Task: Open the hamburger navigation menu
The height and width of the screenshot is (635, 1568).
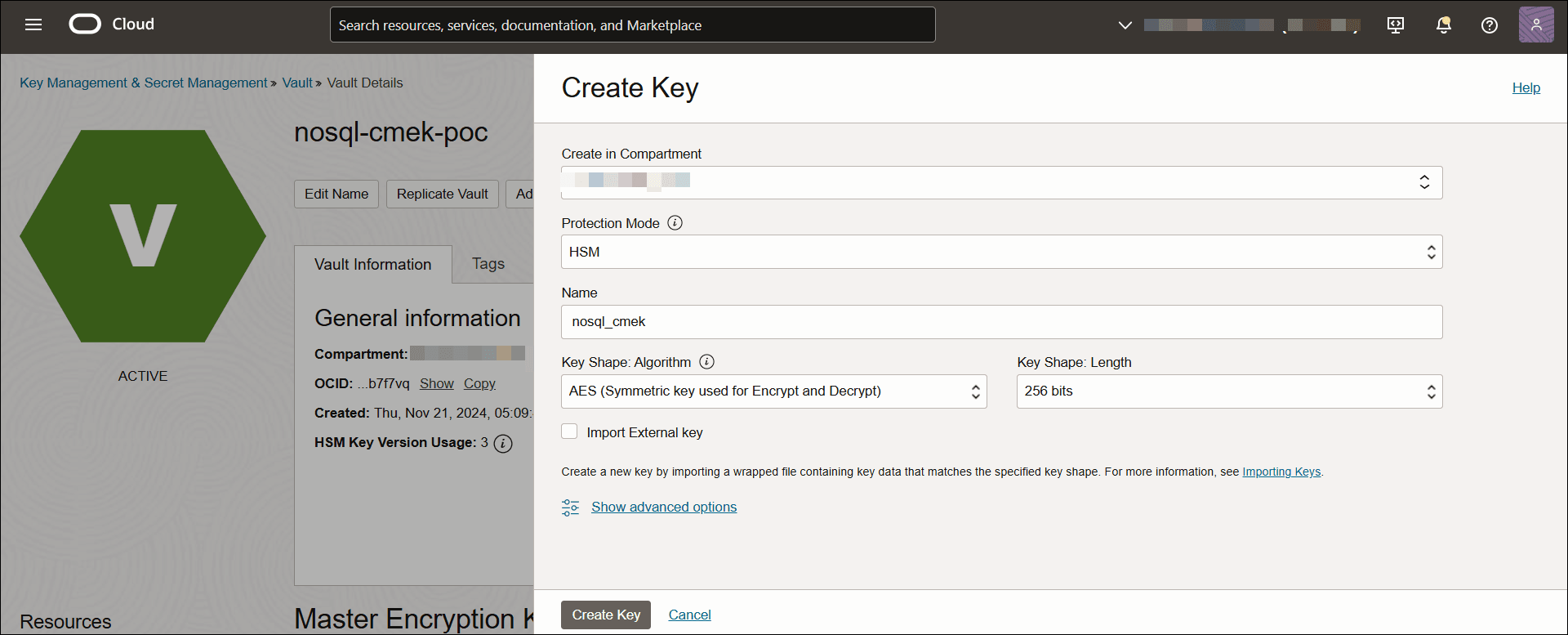Action: tap(33, 25)
